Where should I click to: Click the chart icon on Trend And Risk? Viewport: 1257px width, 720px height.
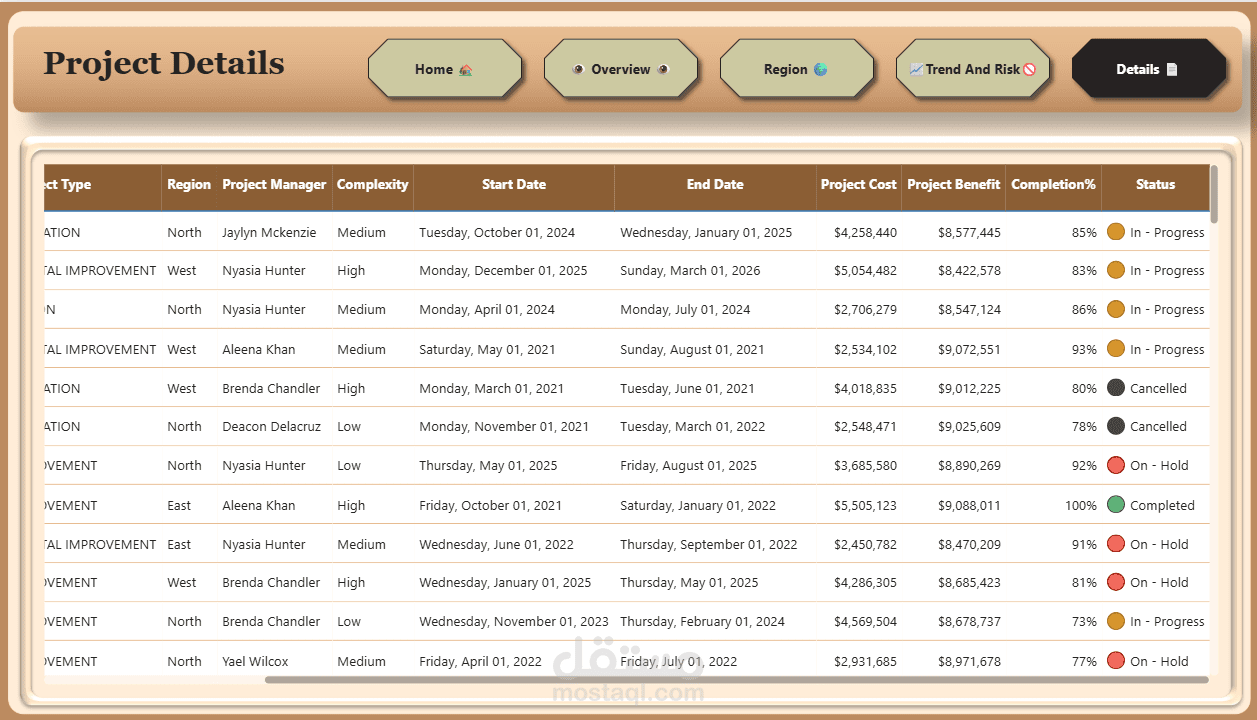pyautogui.click(x=916, y=70)
